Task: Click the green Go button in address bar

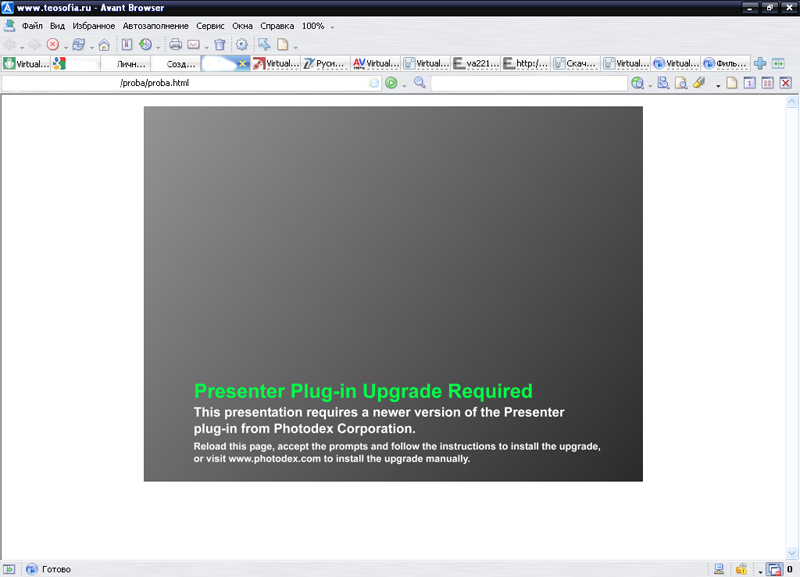Action: [x=391, y=83]
